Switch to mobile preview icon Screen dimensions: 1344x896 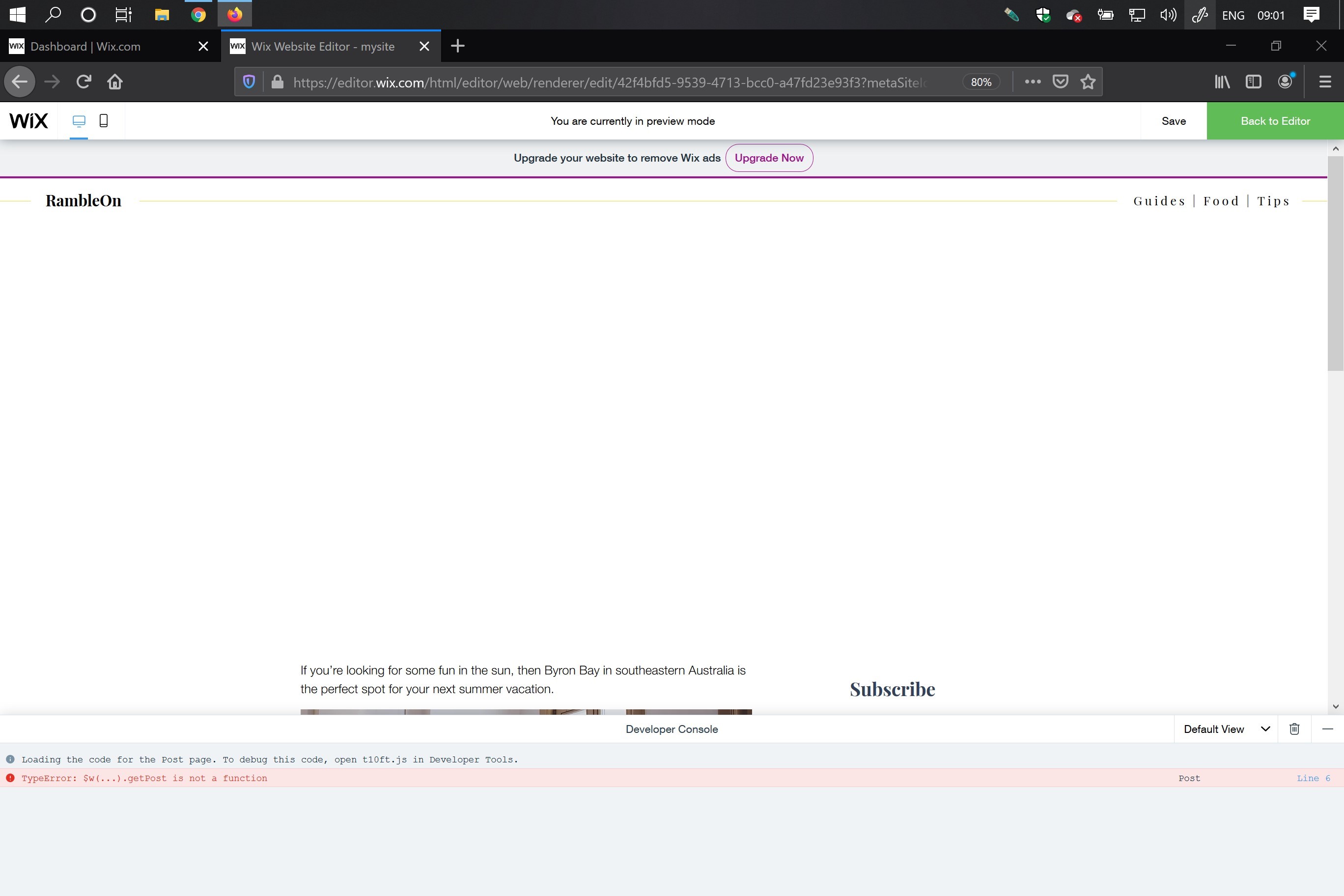pyautogui.click(x=104, y=120)
